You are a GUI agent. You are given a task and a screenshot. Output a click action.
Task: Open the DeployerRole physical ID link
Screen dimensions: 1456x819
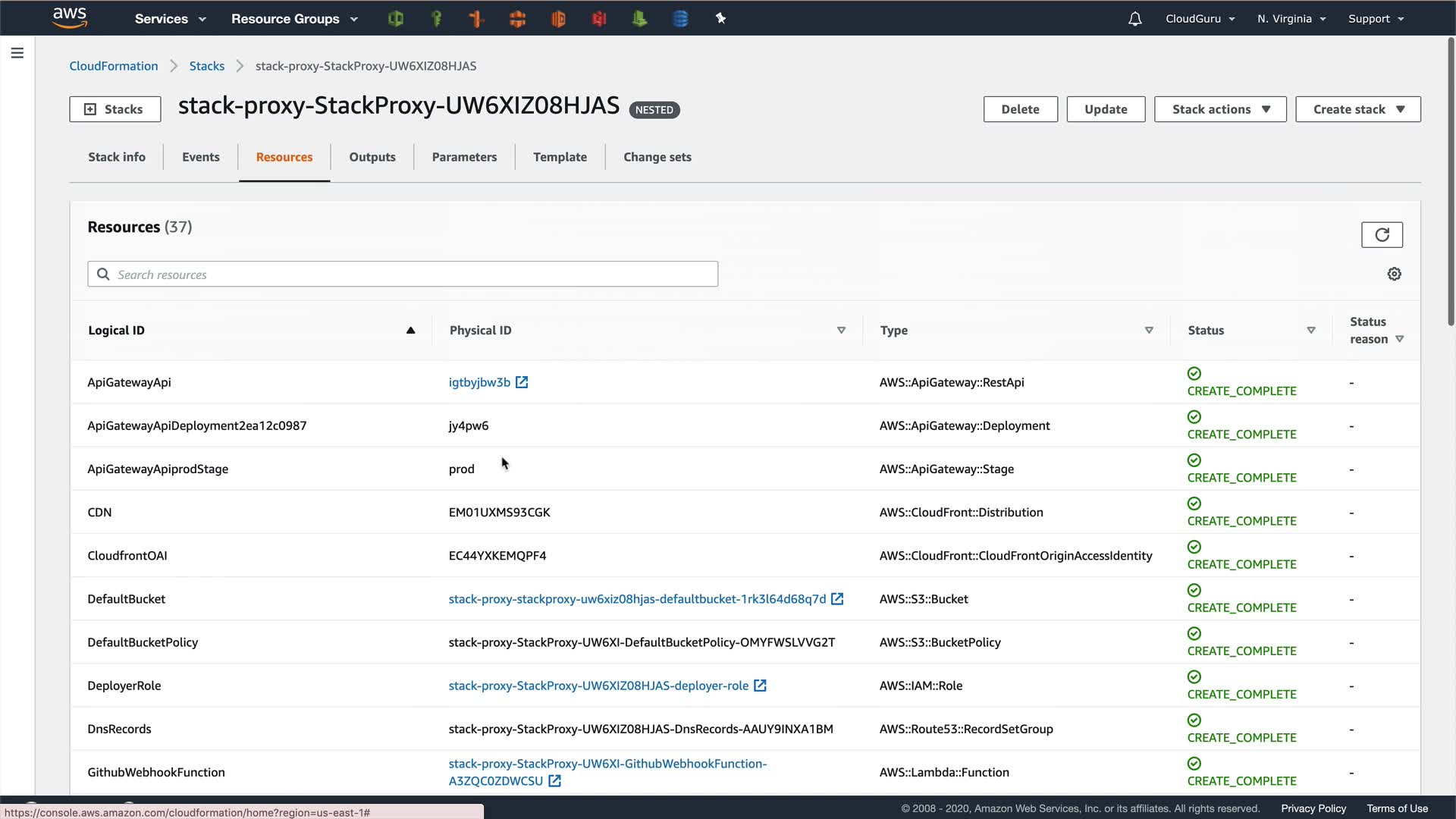598,686
